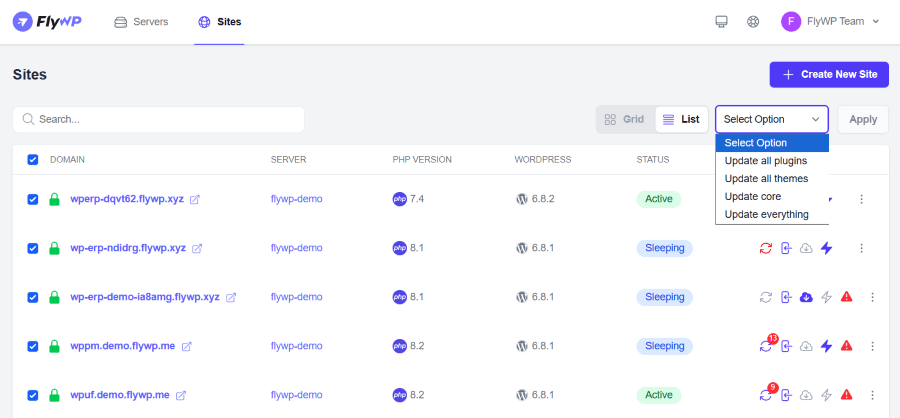Open the wp-erp-demo-ia8amg.flywp.xyz site link
The width and height of the screenshot is (900, 418).
coord(145,297)
